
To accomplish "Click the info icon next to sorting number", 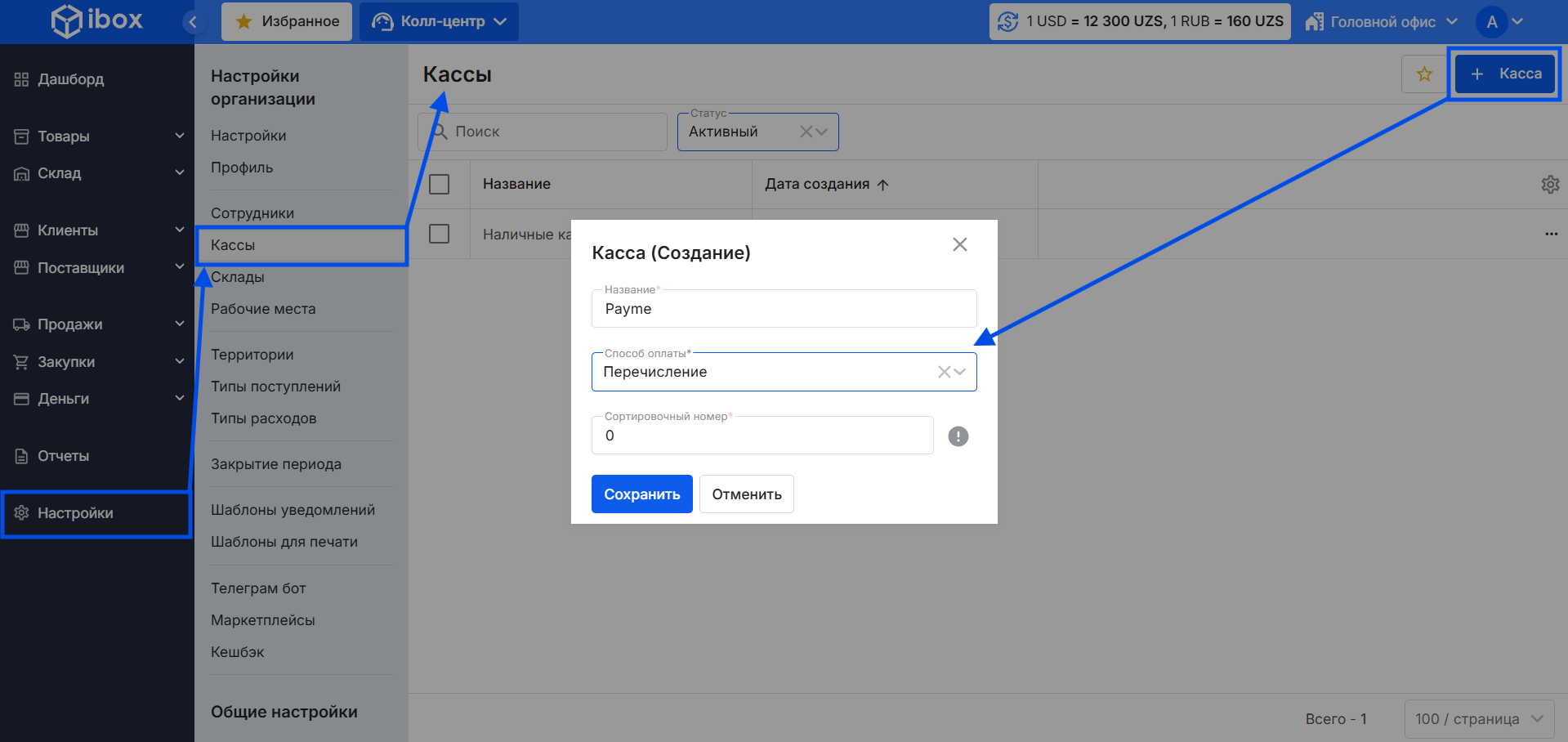I will [x=958, y=436].
